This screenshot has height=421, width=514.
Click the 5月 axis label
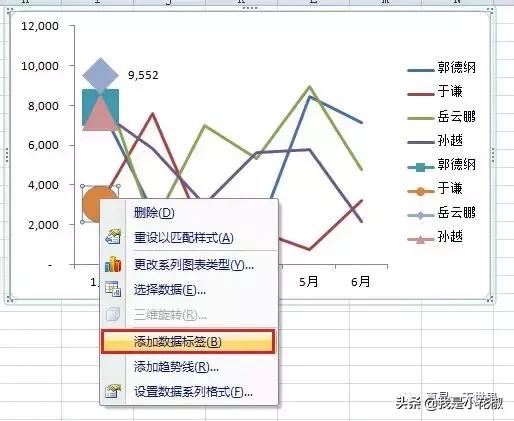[308, 282]
